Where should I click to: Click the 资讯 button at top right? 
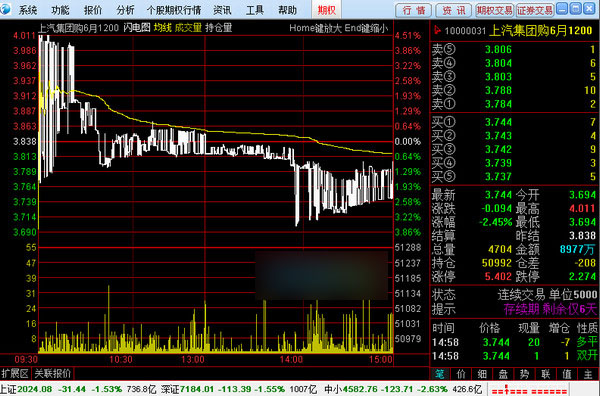coord(453,10)
